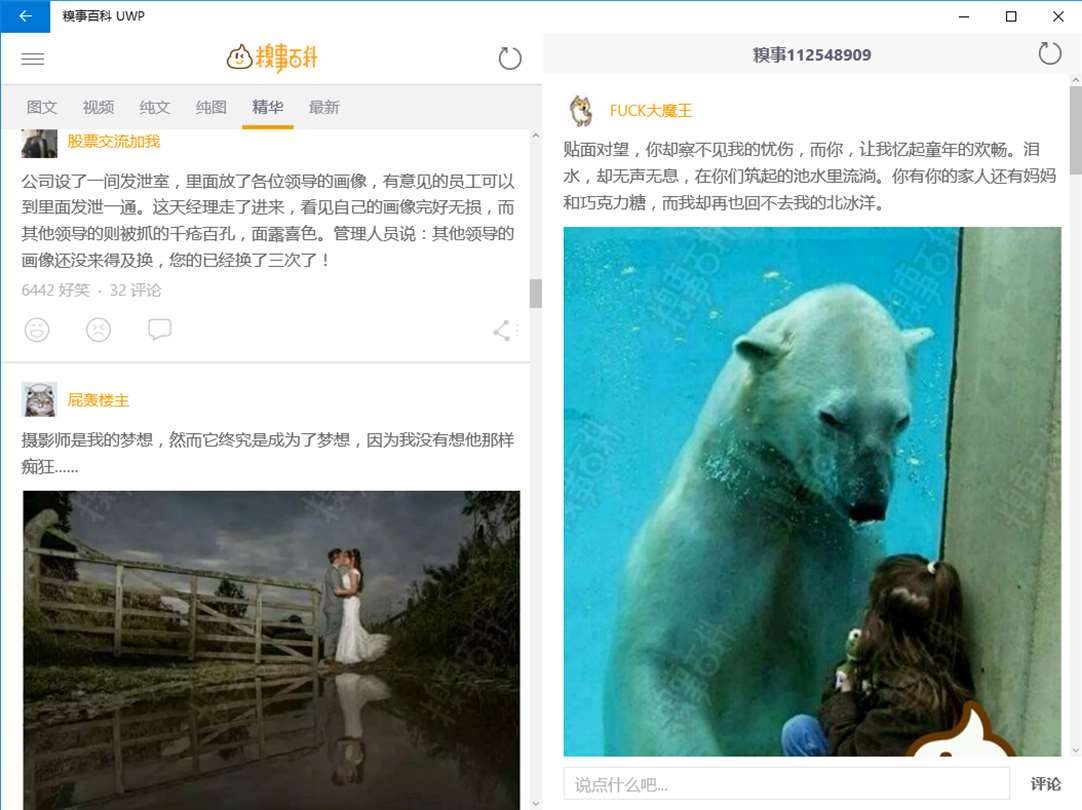Click the 评论 submit button
The width and height of the screenshot is (1082, 810).
tap(1045, 784)
